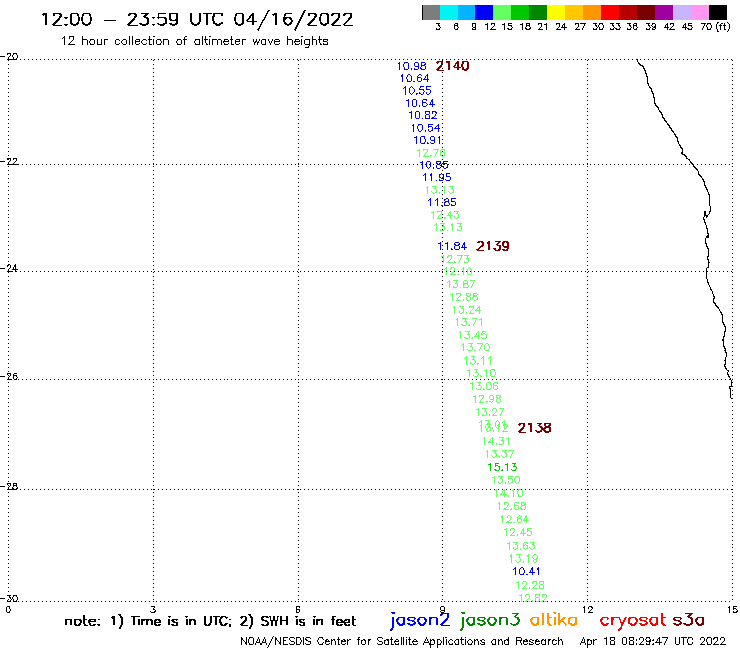
Task: Select the orange altika satellite legend label
Action: pos(554,620)
